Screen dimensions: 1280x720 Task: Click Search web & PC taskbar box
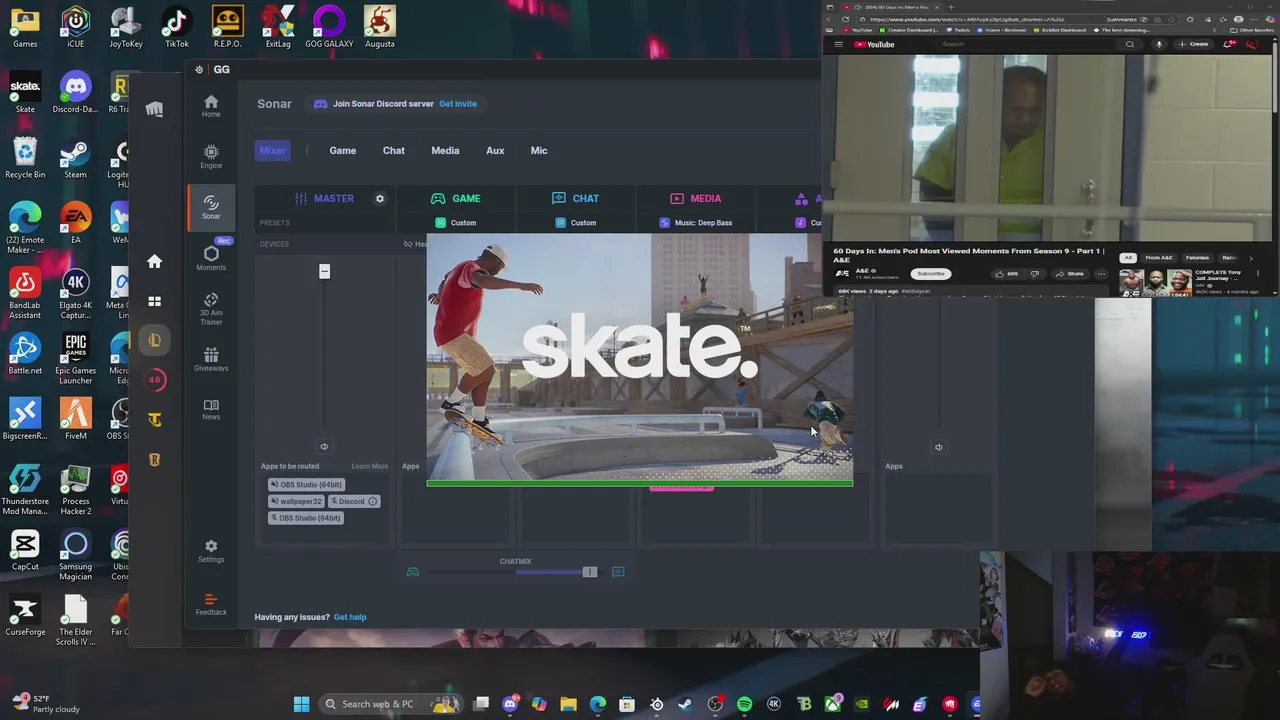(390, 704)
